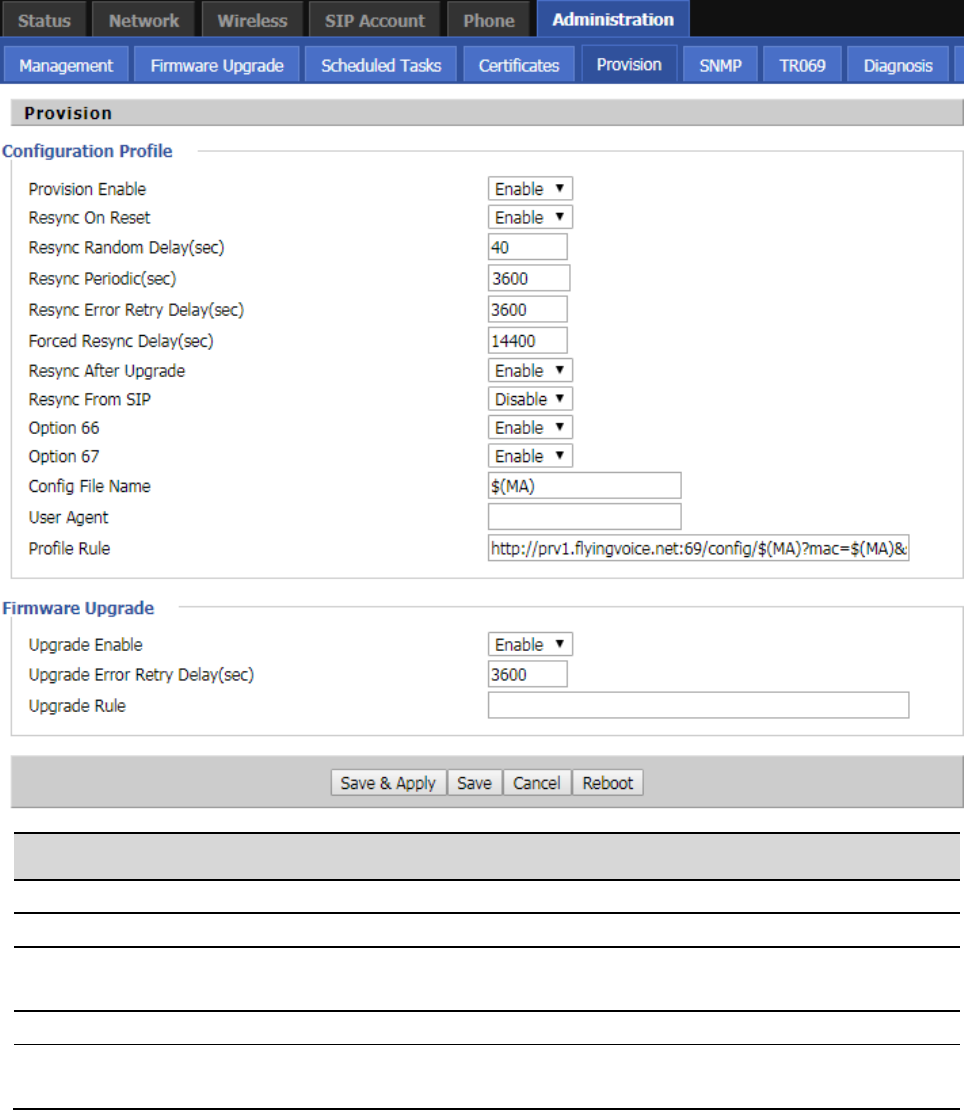Viewport: 964px width, 1110px height.
Task: Focus the empty Upgrade Rule field
Action: tap(698, 705)
